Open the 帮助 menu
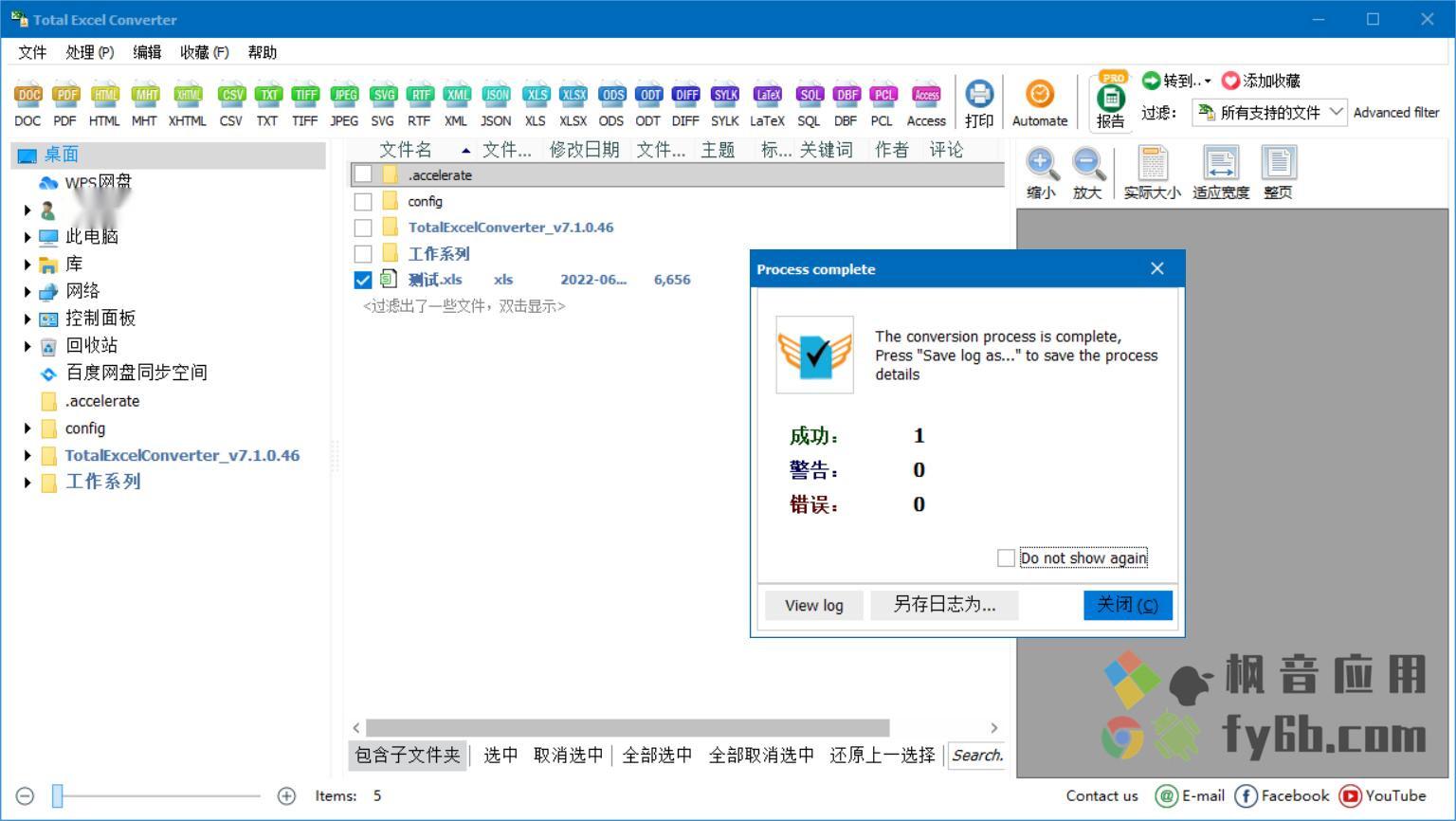The width and height of the screenshot is (1456, 821). pyautogui.click(x=263, y=52)
